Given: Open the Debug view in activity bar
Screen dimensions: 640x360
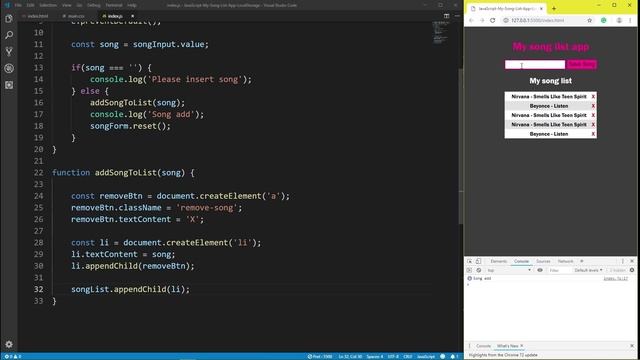Looking at the screenshot, I should coord(9,69).
